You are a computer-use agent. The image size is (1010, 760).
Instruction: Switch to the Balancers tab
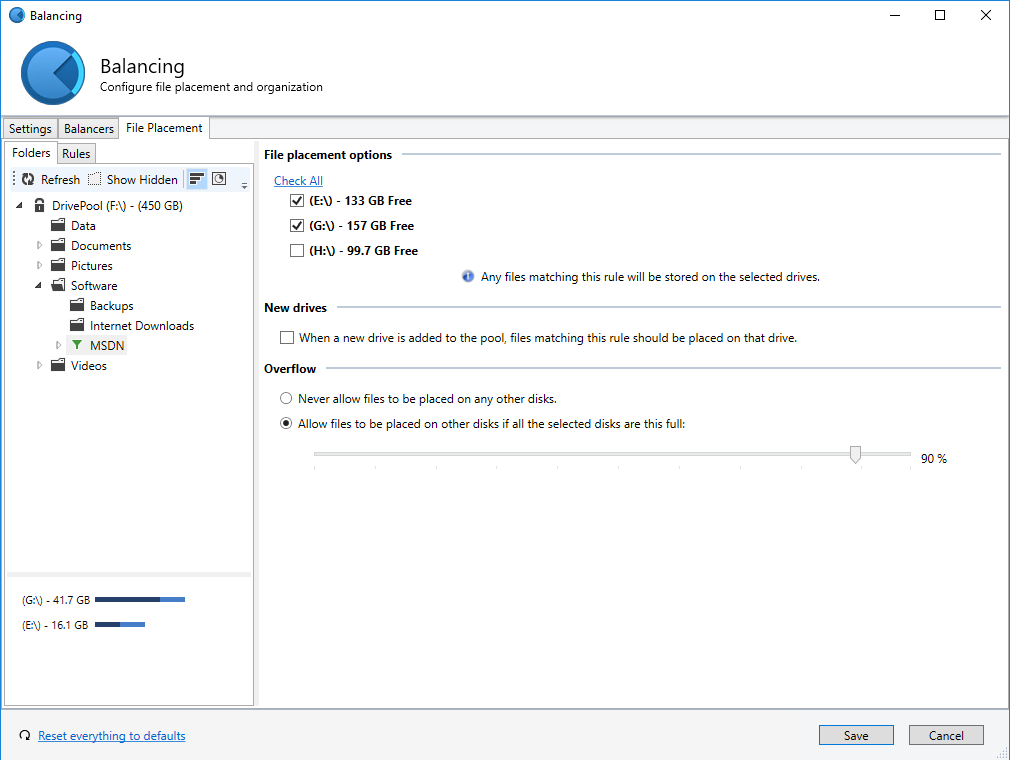(88, 129)
